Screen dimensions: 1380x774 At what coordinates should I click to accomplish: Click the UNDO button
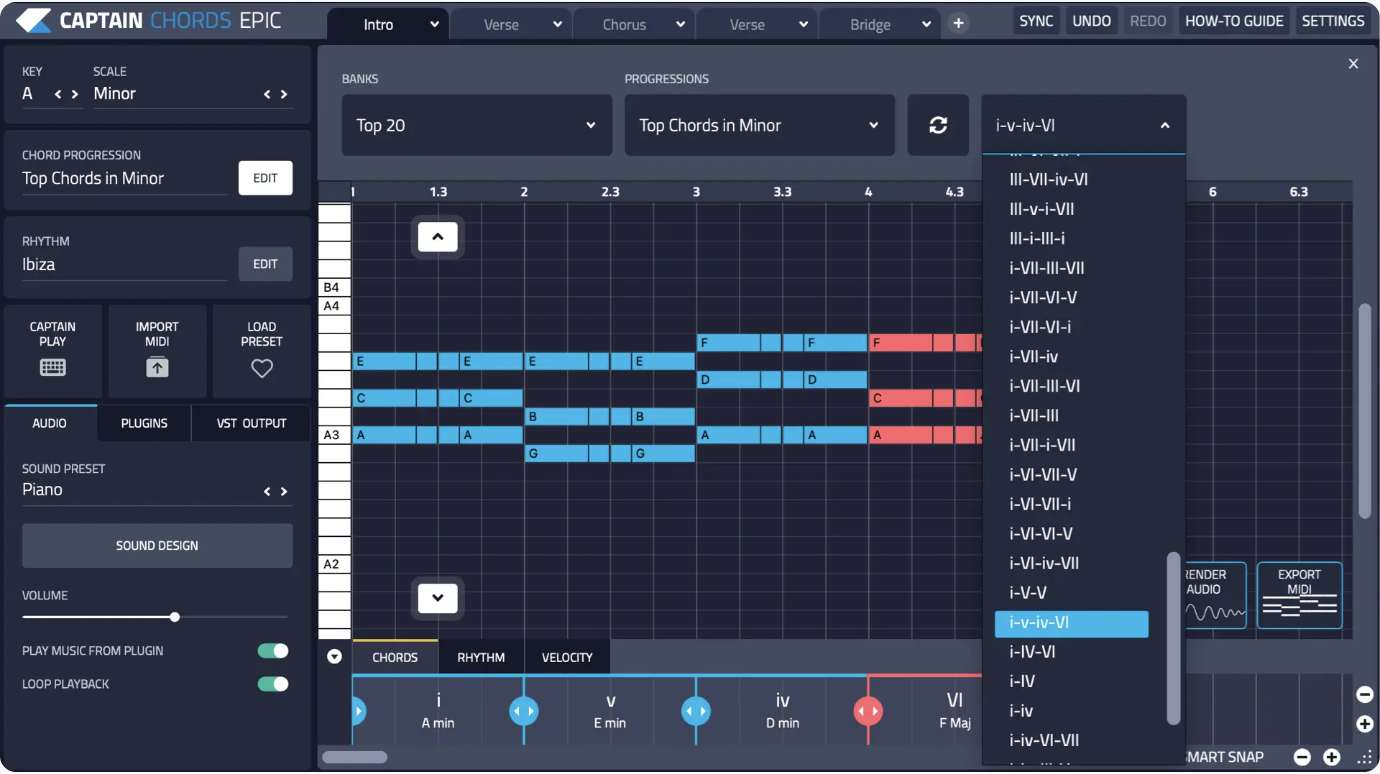1092,21
